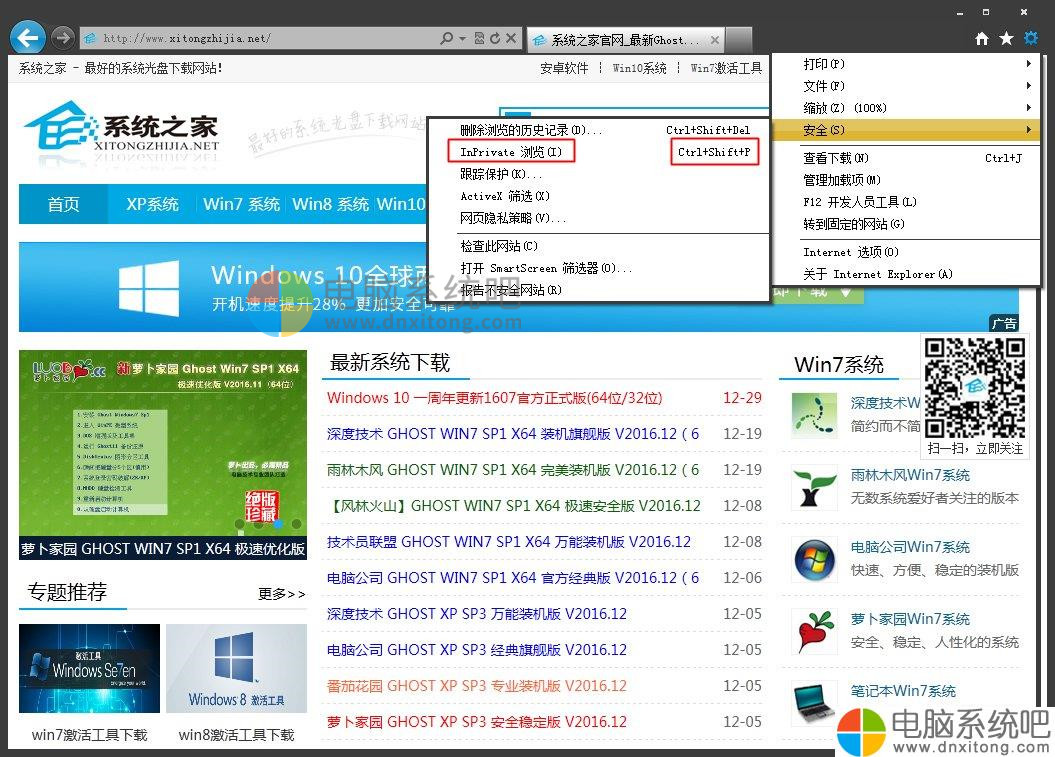Viewport: 1055px width, 757px height.
Task: Refresh the page with the reload icon
Action: (495, 38)
